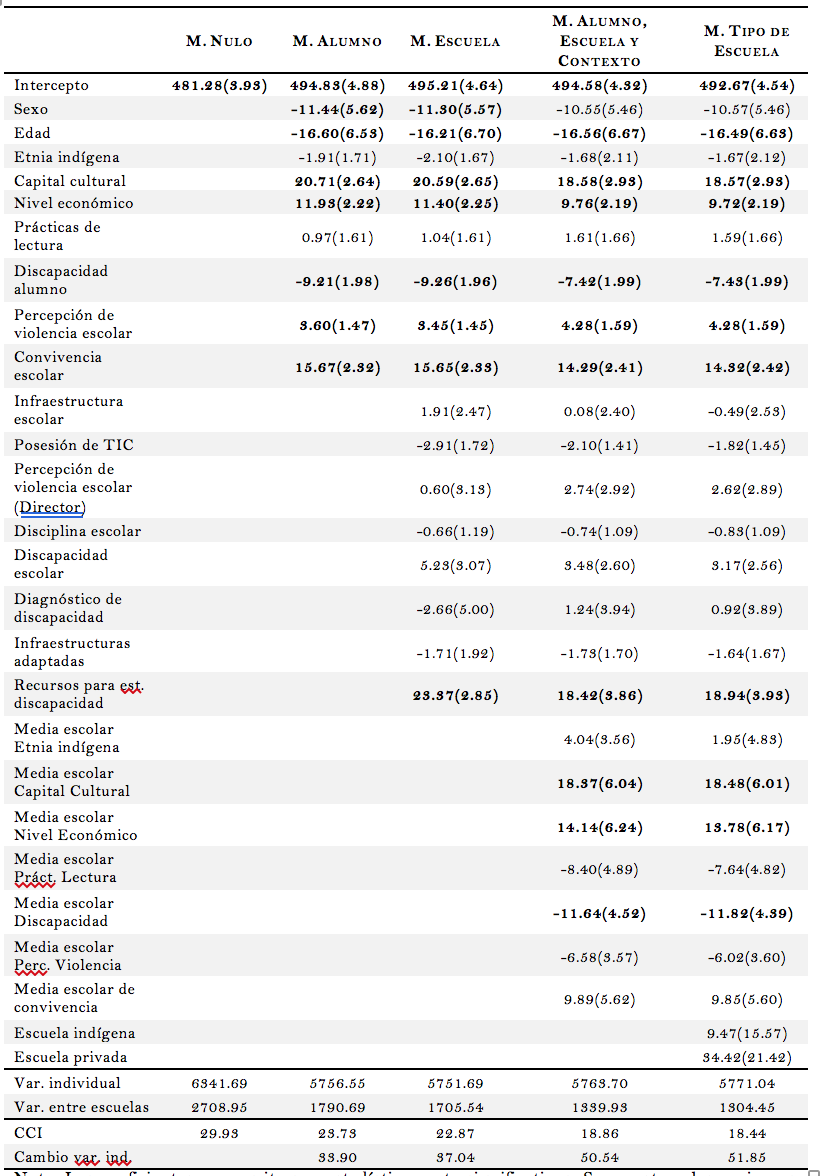Click the 'M. Alumno' column header
Image resolution: width=830 pixels, height=1176 pixels.
click(x=337, y=41)
